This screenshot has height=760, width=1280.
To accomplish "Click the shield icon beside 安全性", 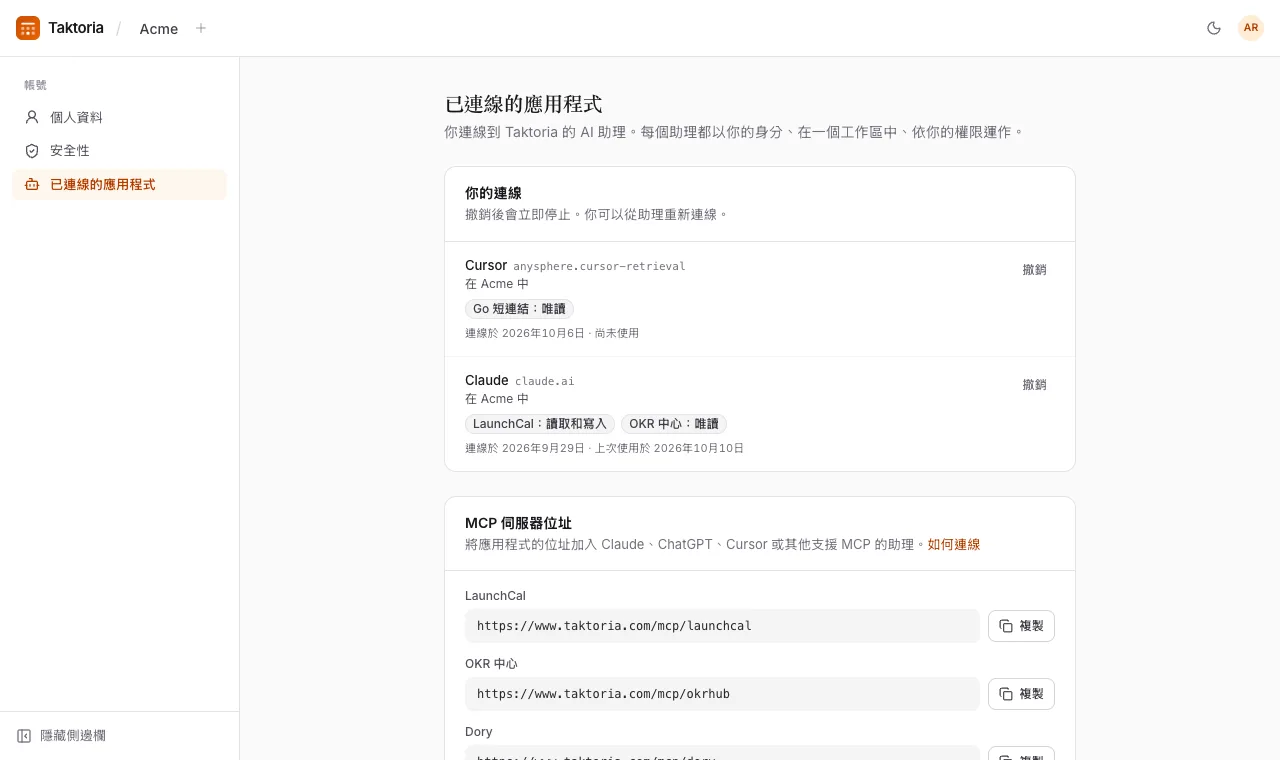I will point(32,150).
